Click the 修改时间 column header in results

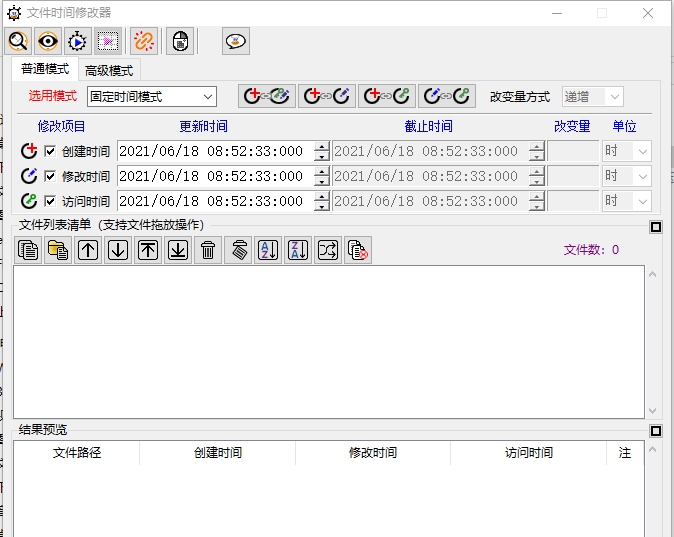(x=373, y=453)
